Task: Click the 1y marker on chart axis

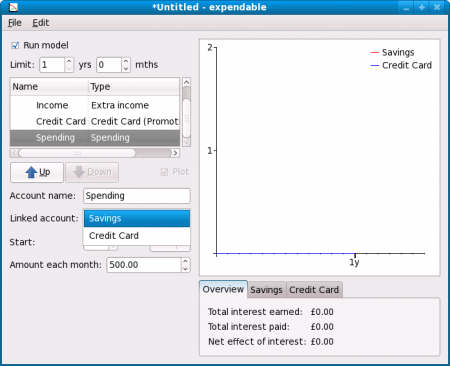Action: 354,263
